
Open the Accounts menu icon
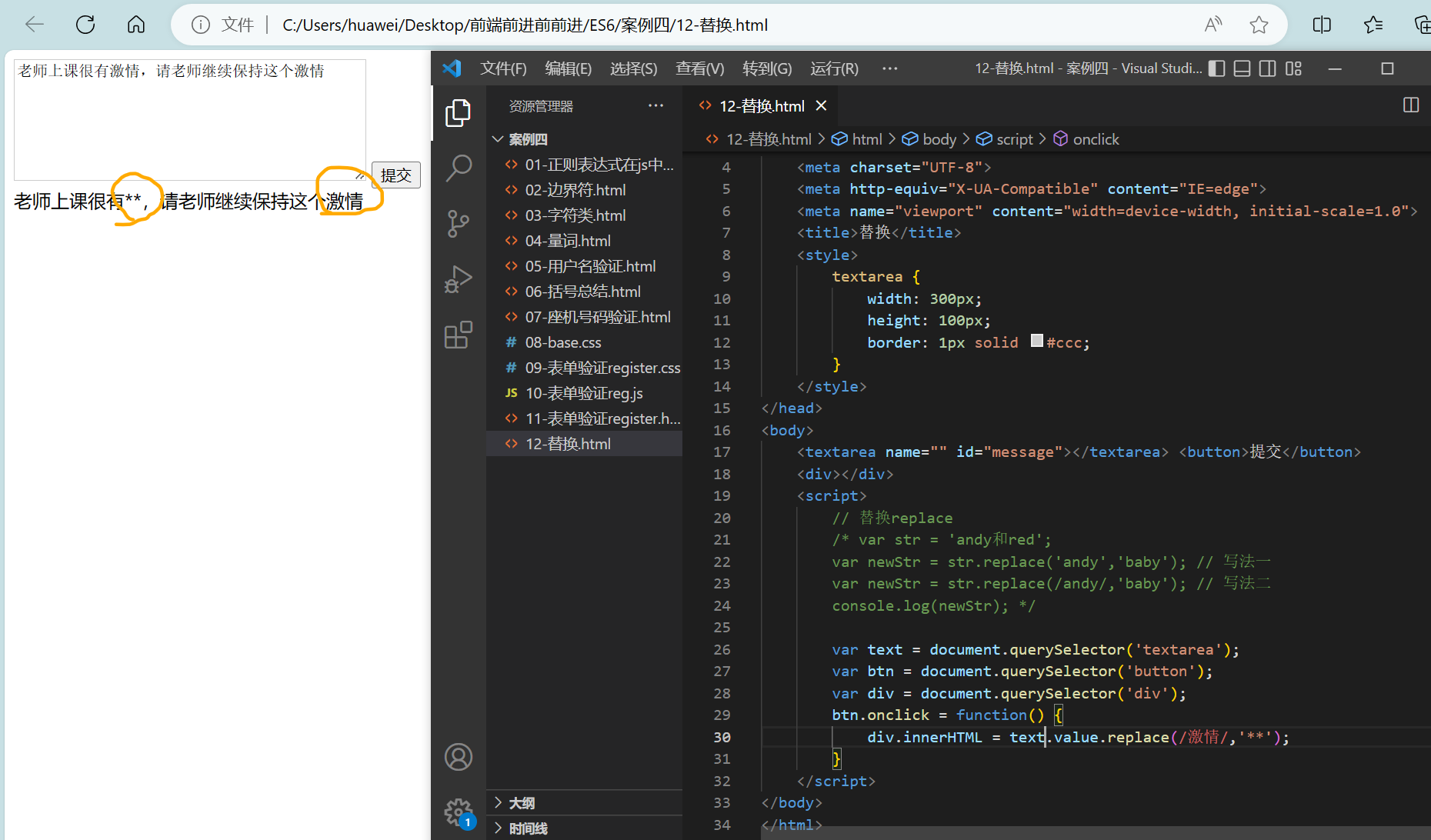[458, 757]
